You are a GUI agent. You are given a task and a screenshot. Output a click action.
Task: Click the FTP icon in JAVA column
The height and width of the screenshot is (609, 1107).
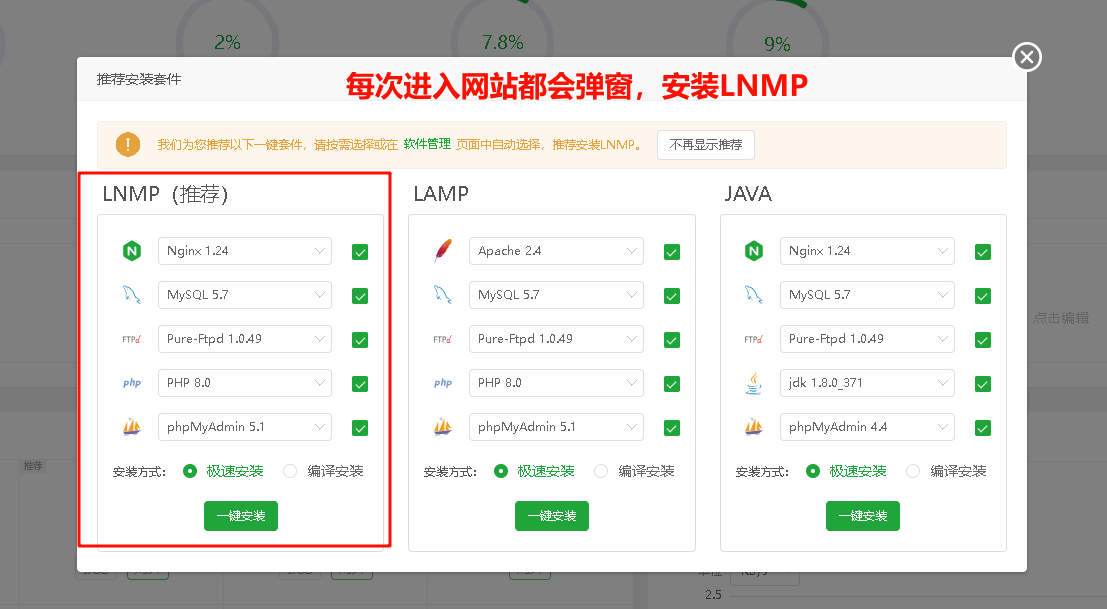[x=753, y=339]
